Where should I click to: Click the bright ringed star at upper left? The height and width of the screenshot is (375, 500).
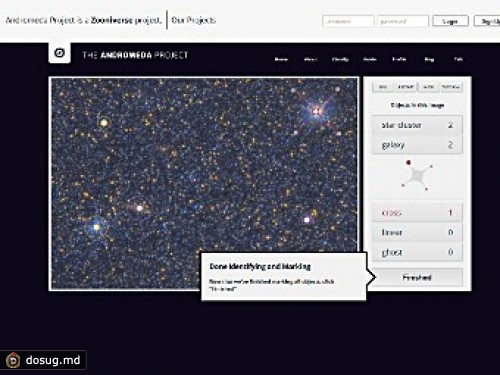tap(104, 123)
